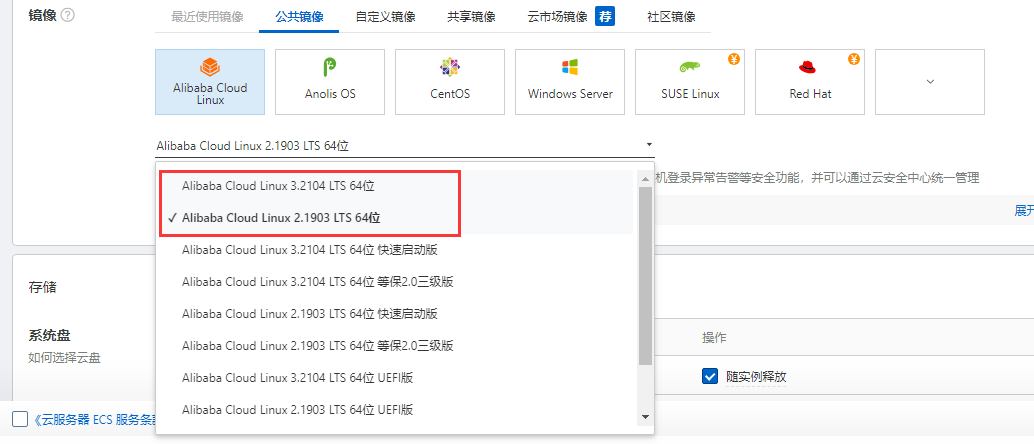This screenshot has width=1034, height=444.
Task: Choose the SUSE Linux image icon
Action: point(690,82)
